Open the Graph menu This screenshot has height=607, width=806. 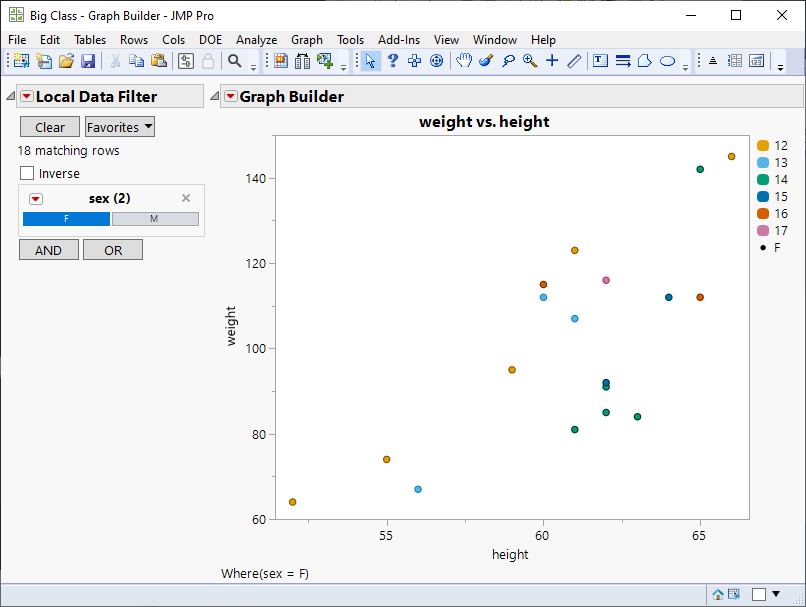pos(307,40)
